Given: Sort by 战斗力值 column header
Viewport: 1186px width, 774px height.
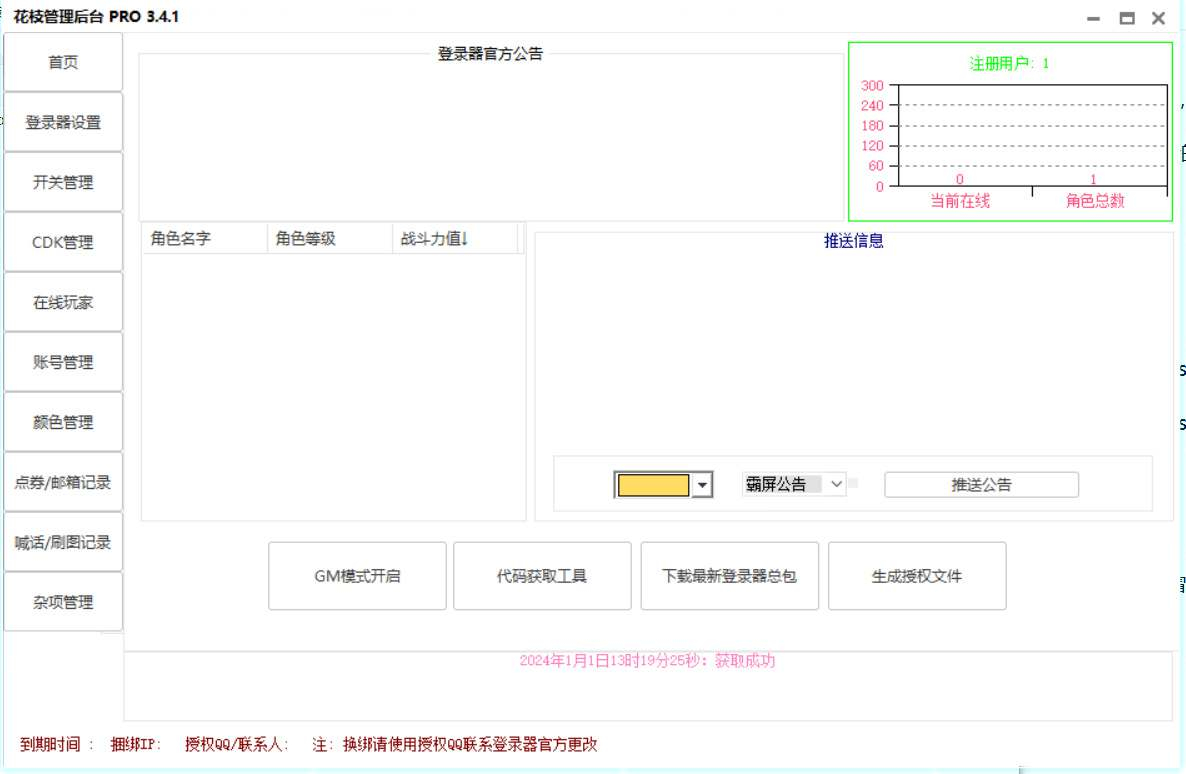Looking at the screenshot, I should (x=455, y=238).
